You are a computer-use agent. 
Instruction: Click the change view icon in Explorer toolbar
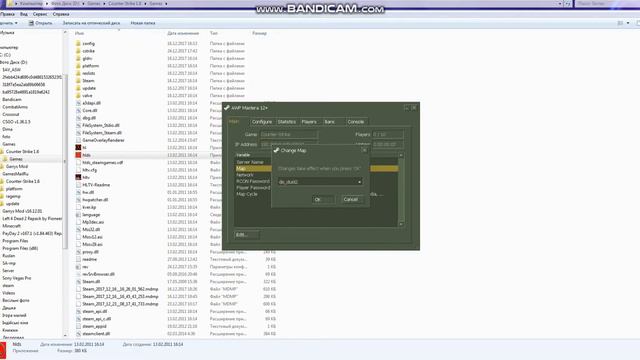coord(620,23)
